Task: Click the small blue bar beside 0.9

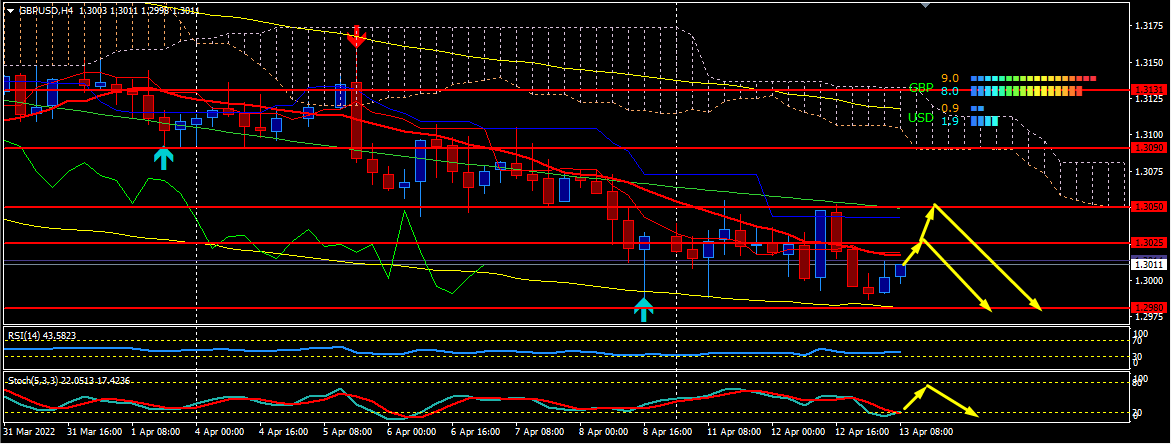Action: [x=978, y=108]
